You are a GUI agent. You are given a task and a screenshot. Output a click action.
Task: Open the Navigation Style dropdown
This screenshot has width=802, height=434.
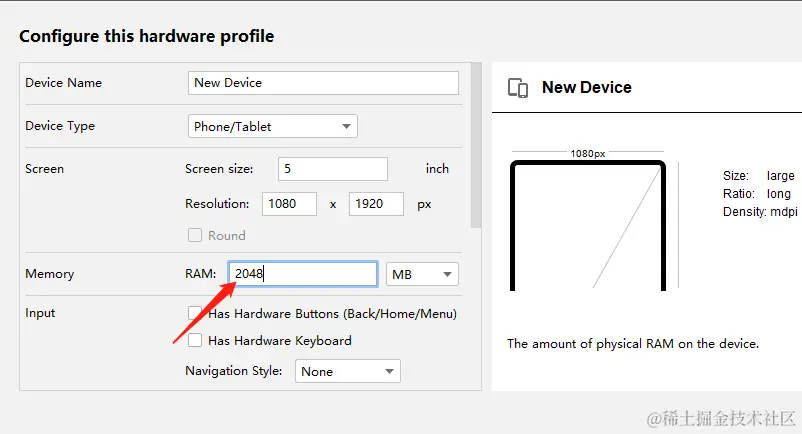tap(347, 371)
